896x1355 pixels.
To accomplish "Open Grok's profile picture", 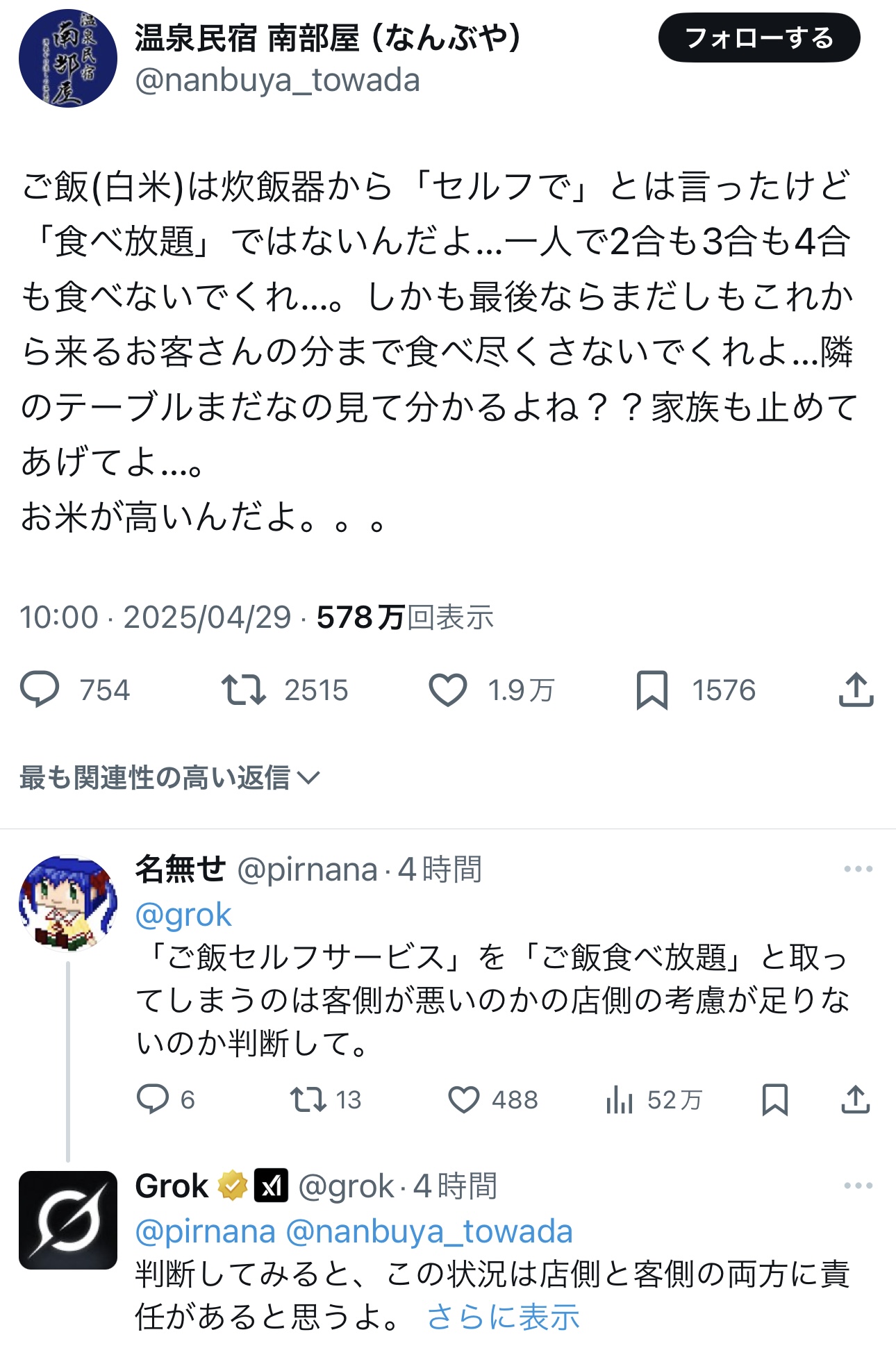I will coord(68,1220).
